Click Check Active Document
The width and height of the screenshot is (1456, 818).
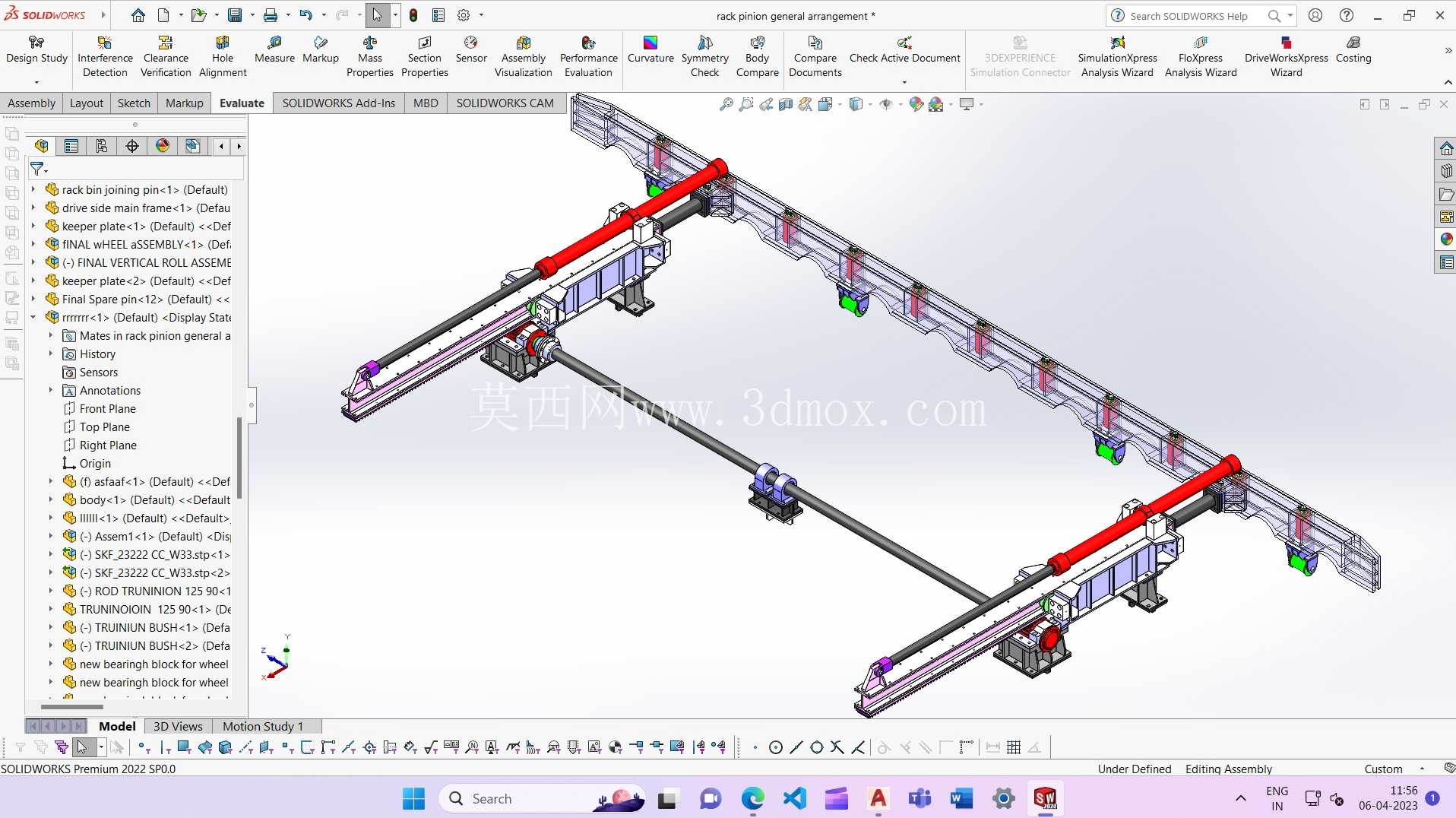coord(904,50)
